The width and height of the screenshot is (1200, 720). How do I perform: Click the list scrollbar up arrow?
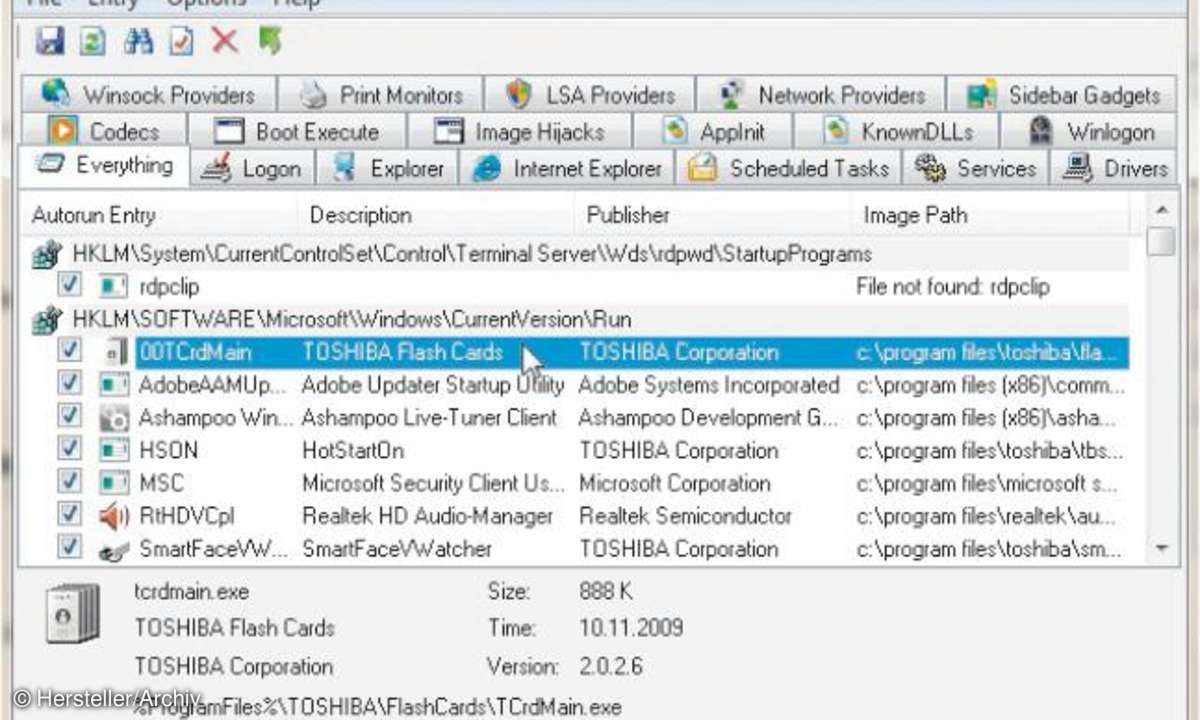pyautogui.click(x=1160, y=209)
